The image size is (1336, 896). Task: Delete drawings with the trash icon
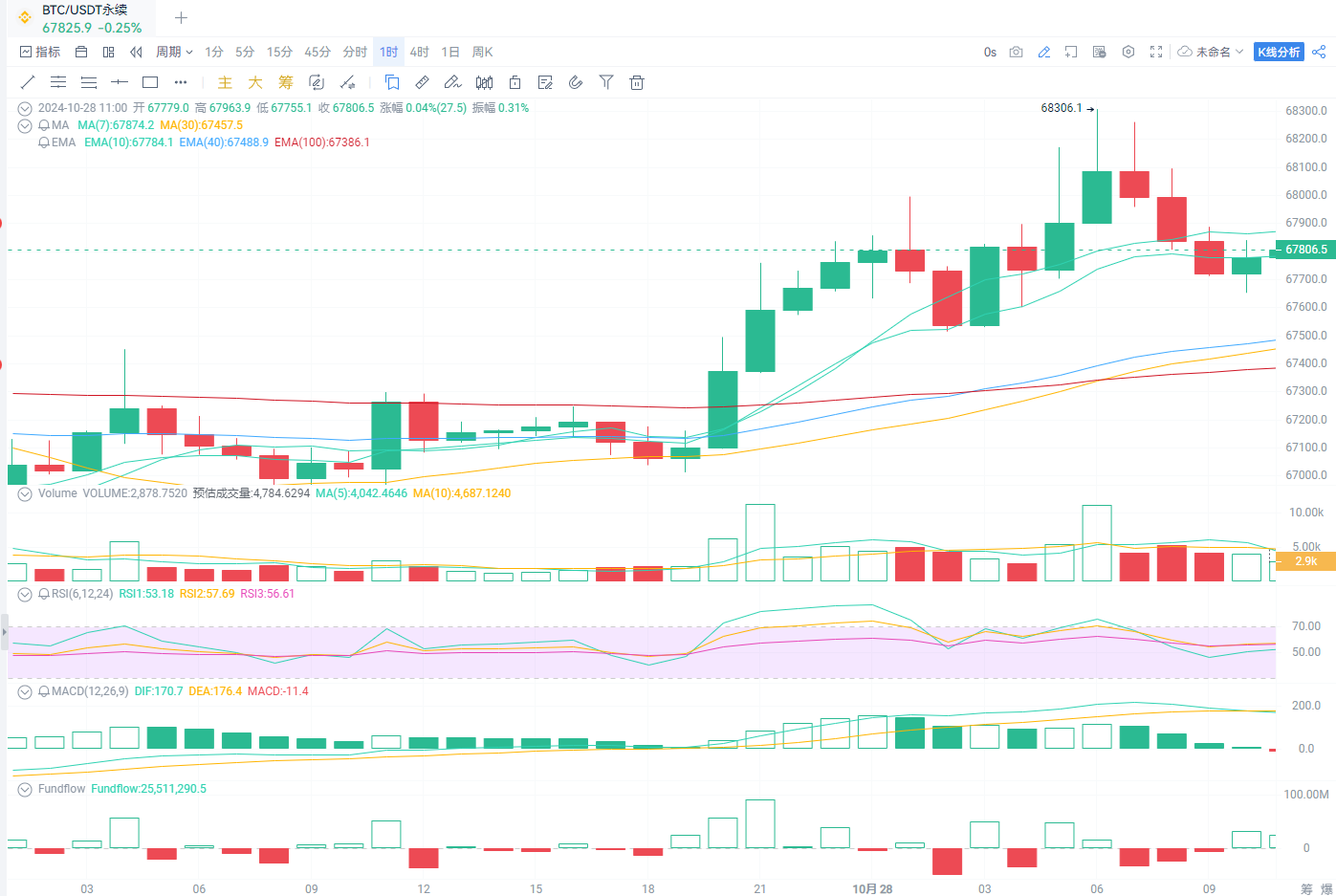(x=637, y=82)
